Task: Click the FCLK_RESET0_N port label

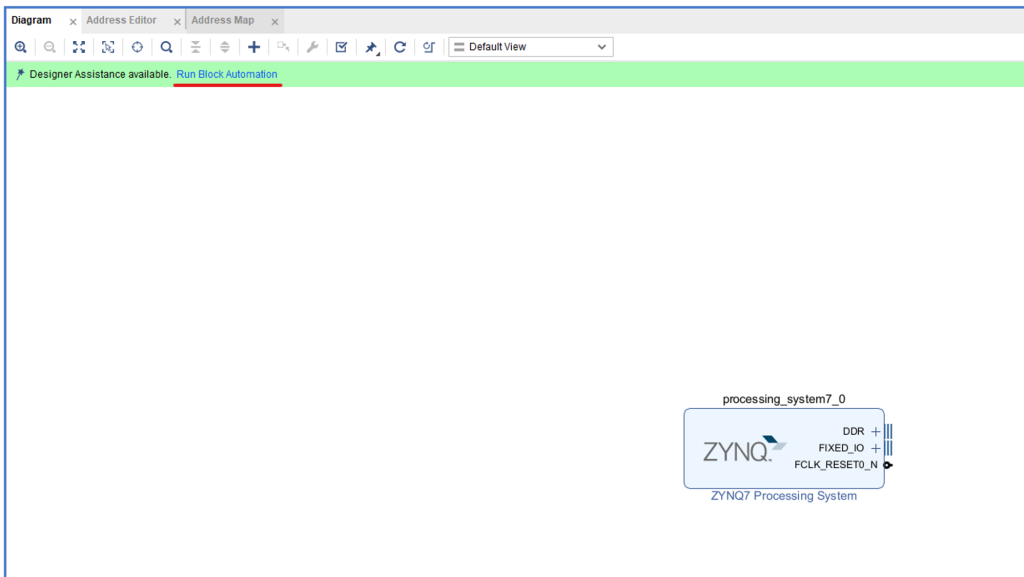Action: (836, 465)
